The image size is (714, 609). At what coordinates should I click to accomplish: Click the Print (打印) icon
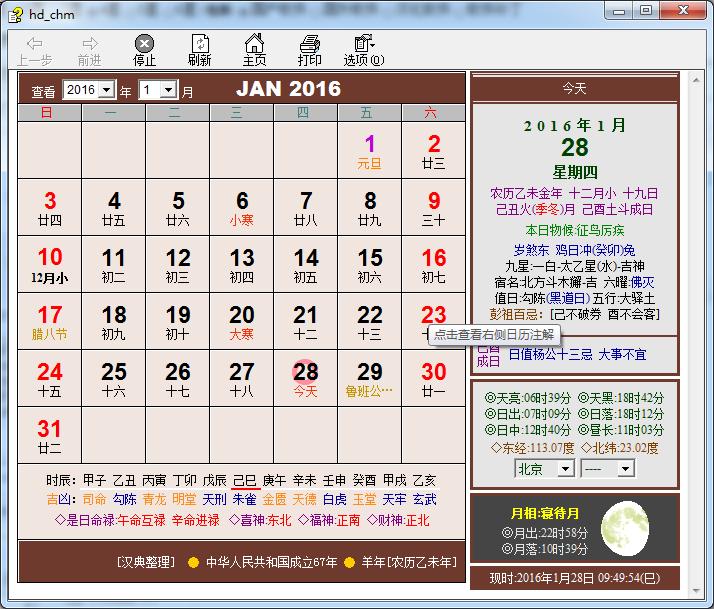click(x=310, y=44)
